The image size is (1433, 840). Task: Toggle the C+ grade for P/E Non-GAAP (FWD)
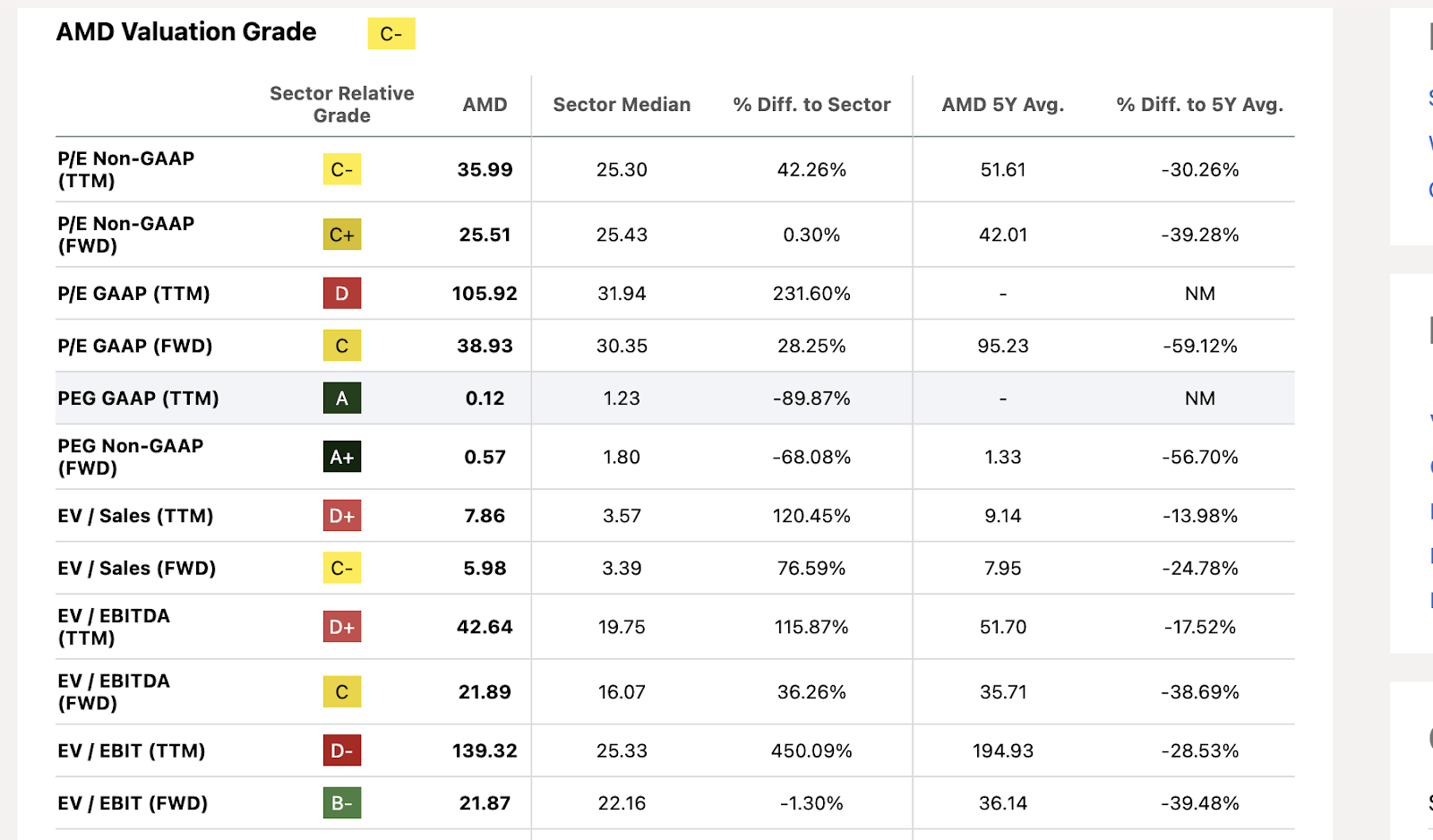coord(341,235)
